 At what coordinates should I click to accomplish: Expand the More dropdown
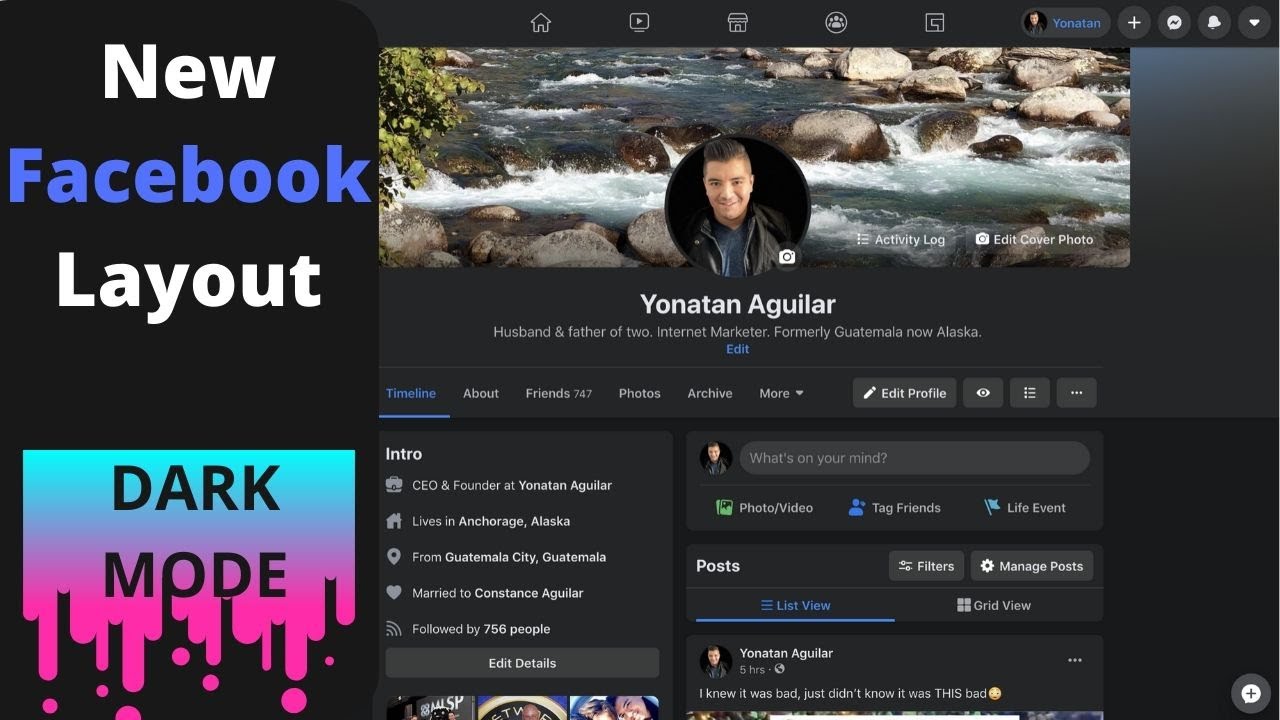pos(781,393)
